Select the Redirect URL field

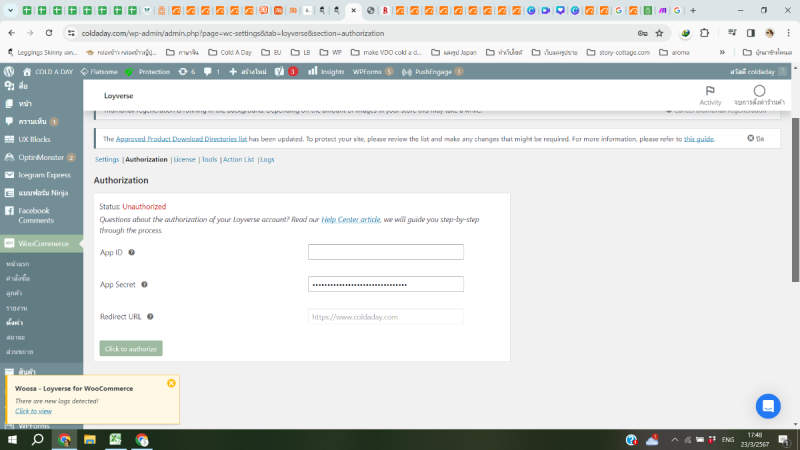coord(386,317)
